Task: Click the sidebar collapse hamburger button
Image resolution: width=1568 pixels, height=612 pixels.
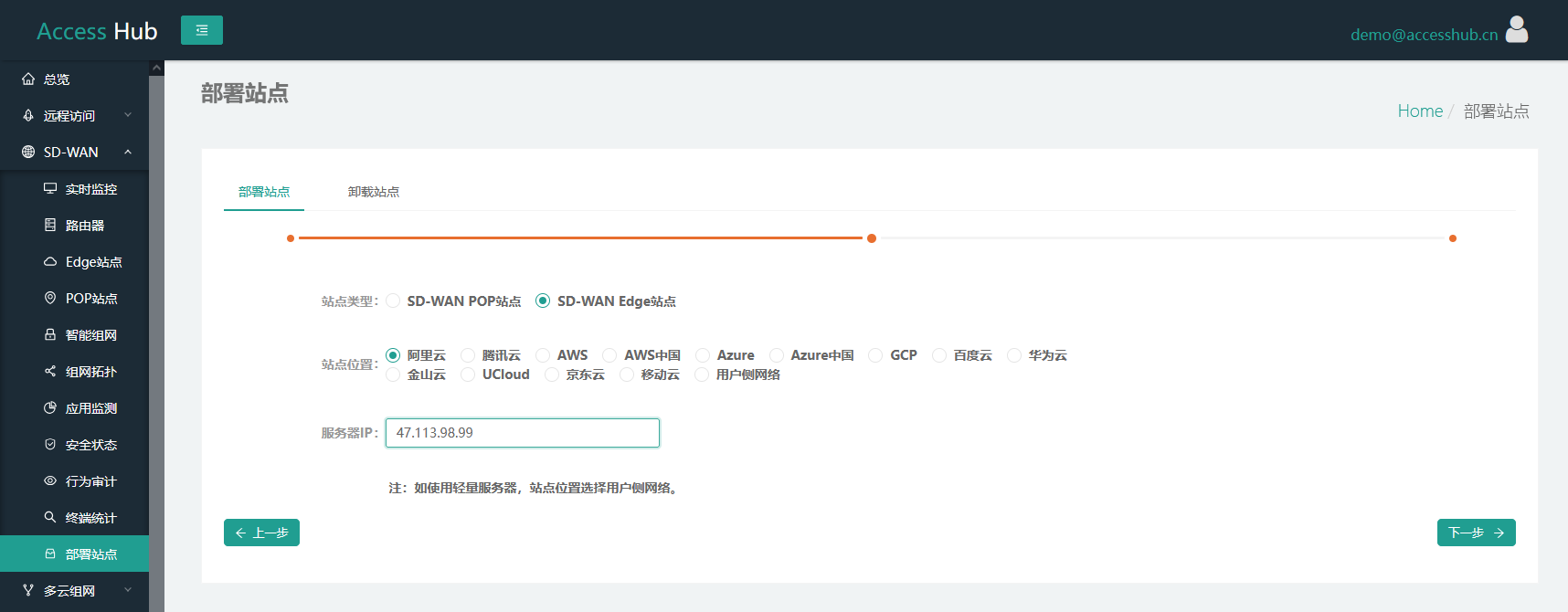Action: point(202,30)
